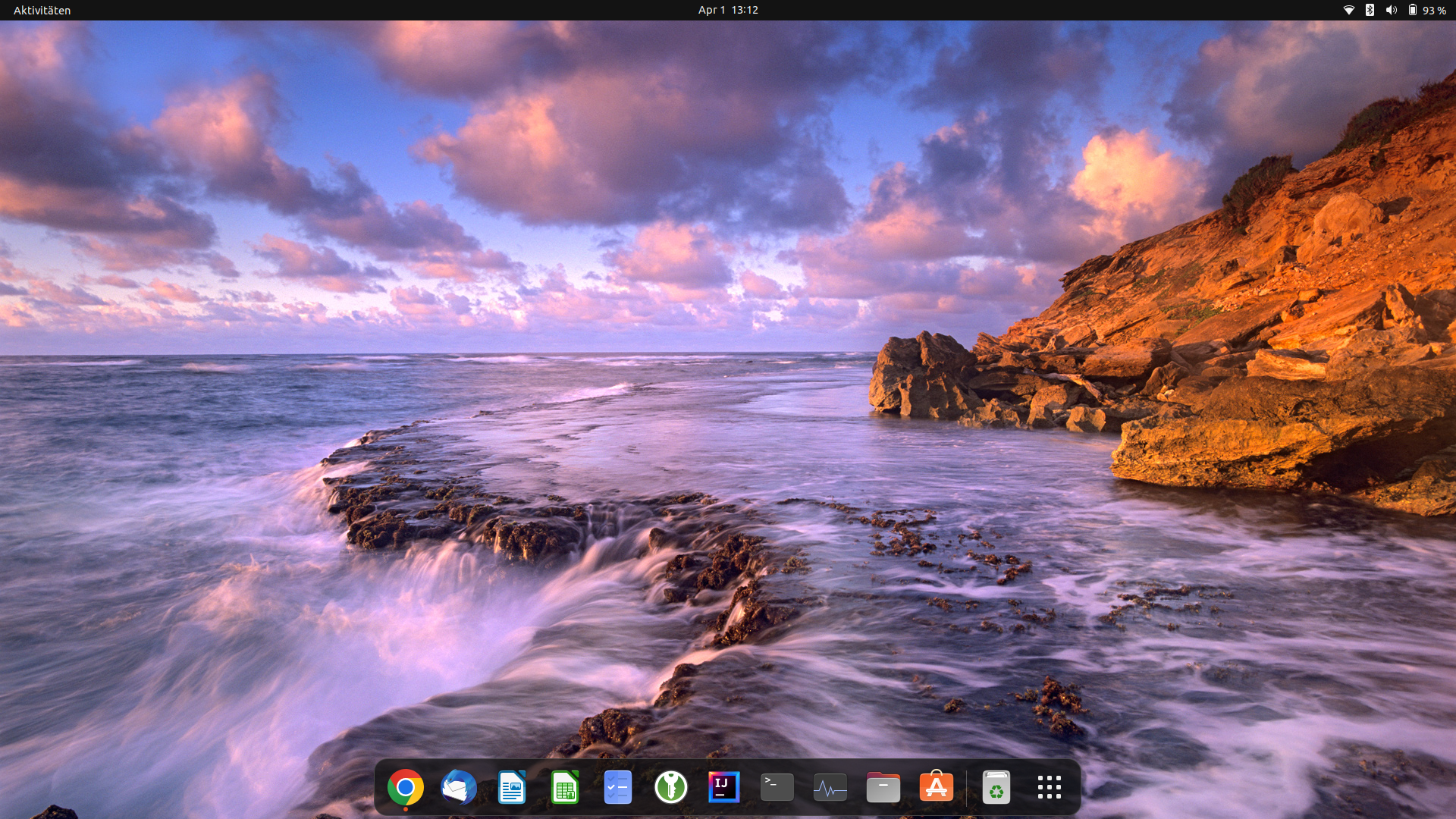Launch the Thunderbird mail client
Screen dimensions: 1456x819
point(459,787)
